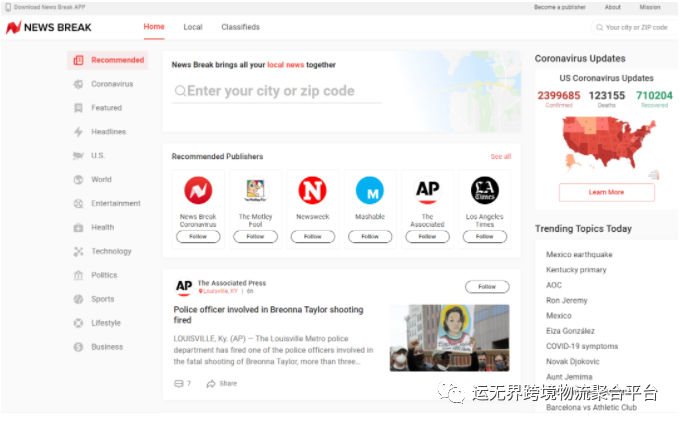Click the News Break logo

point(49,27)
